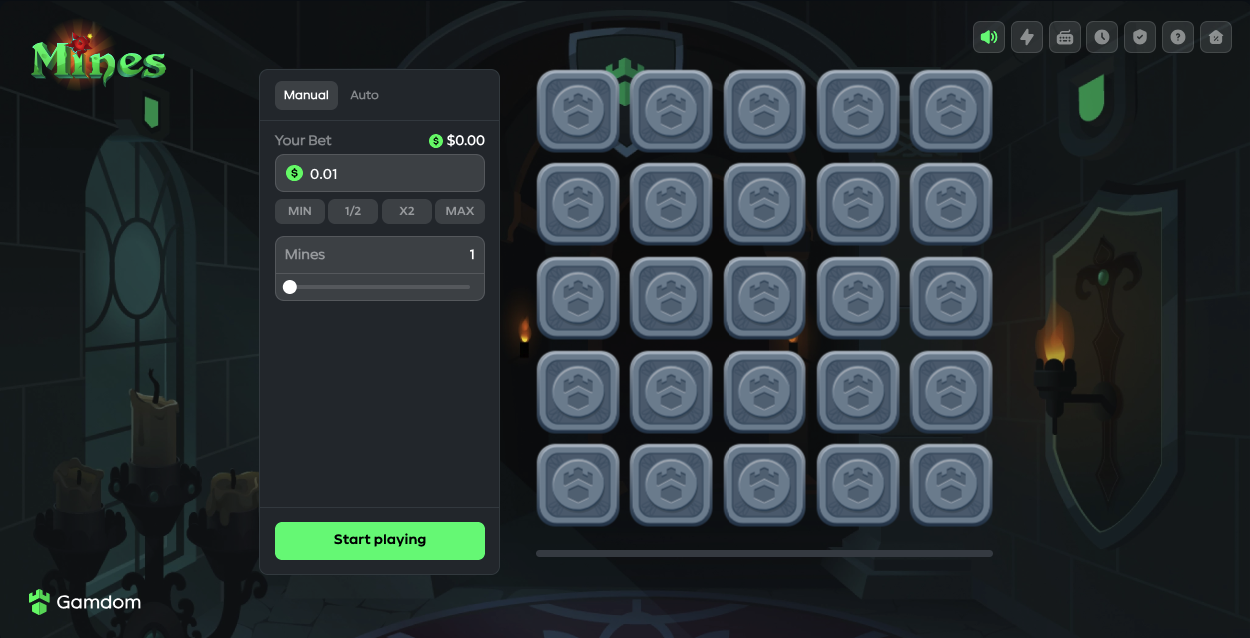Viewport: 1250px width, 638px height.
Task: Double the bet with X2
Action: [407, 211]
